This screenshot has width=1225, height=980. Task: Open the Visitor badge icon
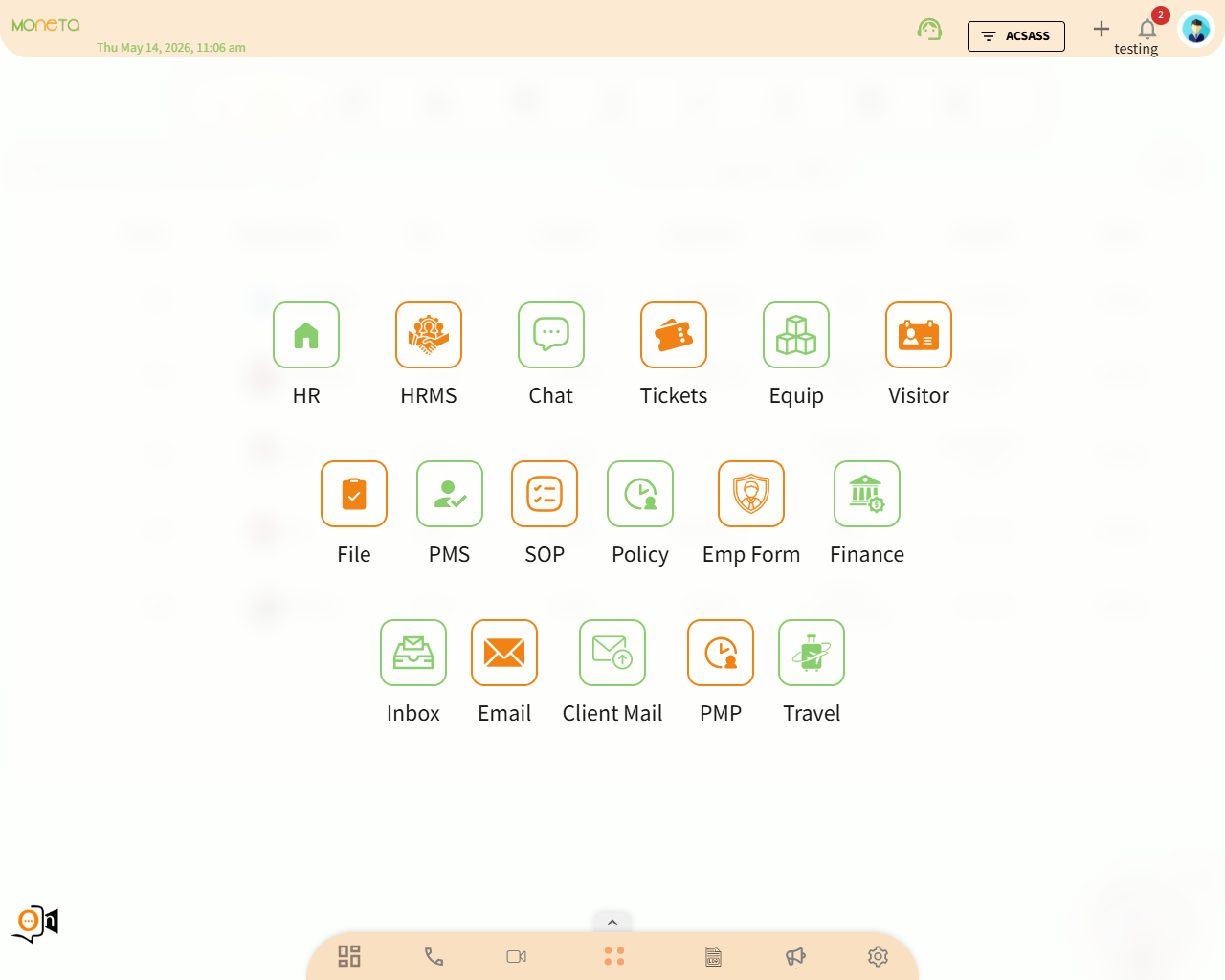[x=919, y=335]
